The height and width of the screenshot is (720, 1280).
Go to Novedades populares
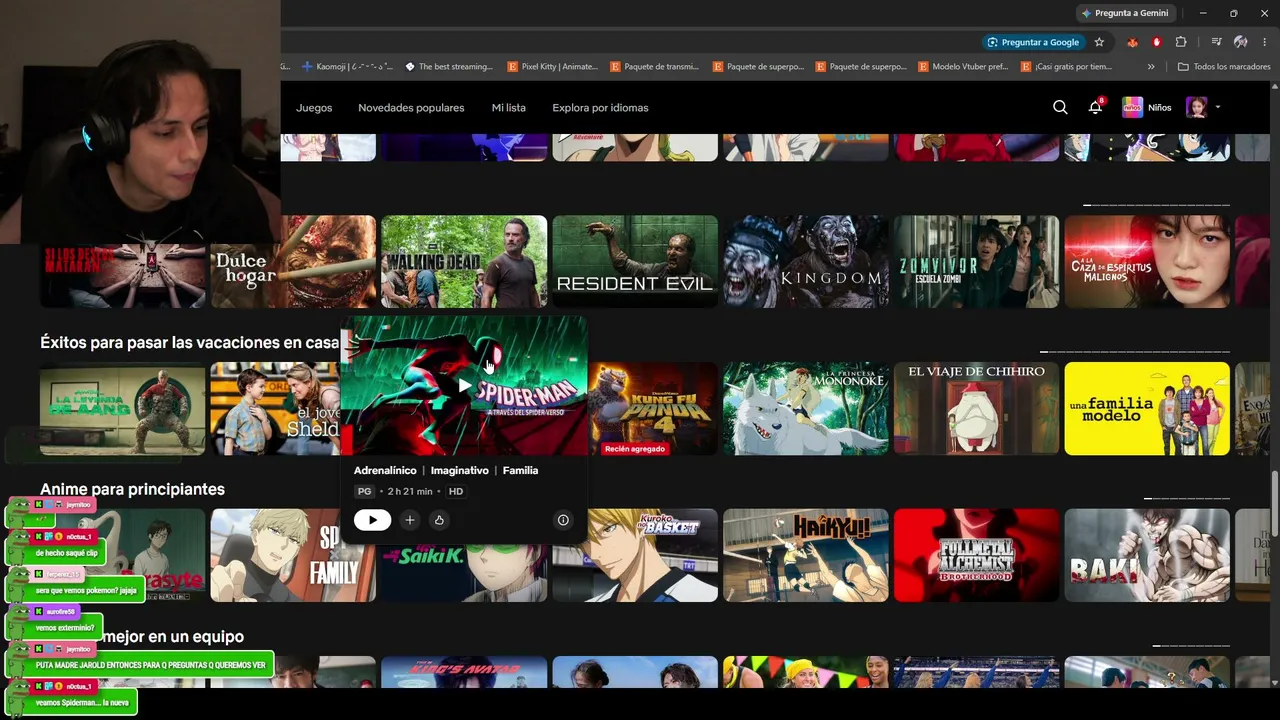point(411,107)
